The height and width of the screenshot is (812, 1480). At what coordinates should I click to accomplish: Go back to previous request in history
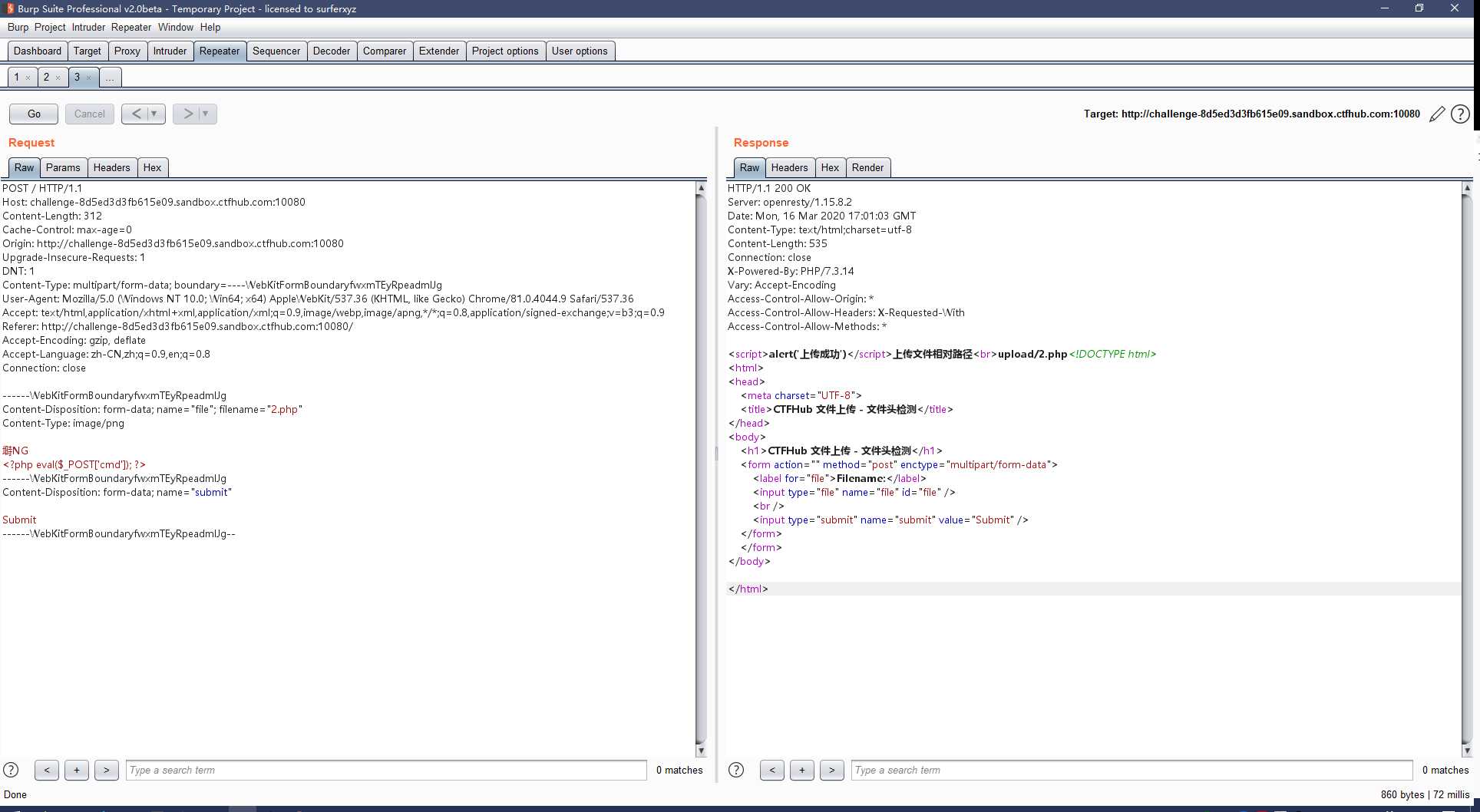tap(136, 114)
